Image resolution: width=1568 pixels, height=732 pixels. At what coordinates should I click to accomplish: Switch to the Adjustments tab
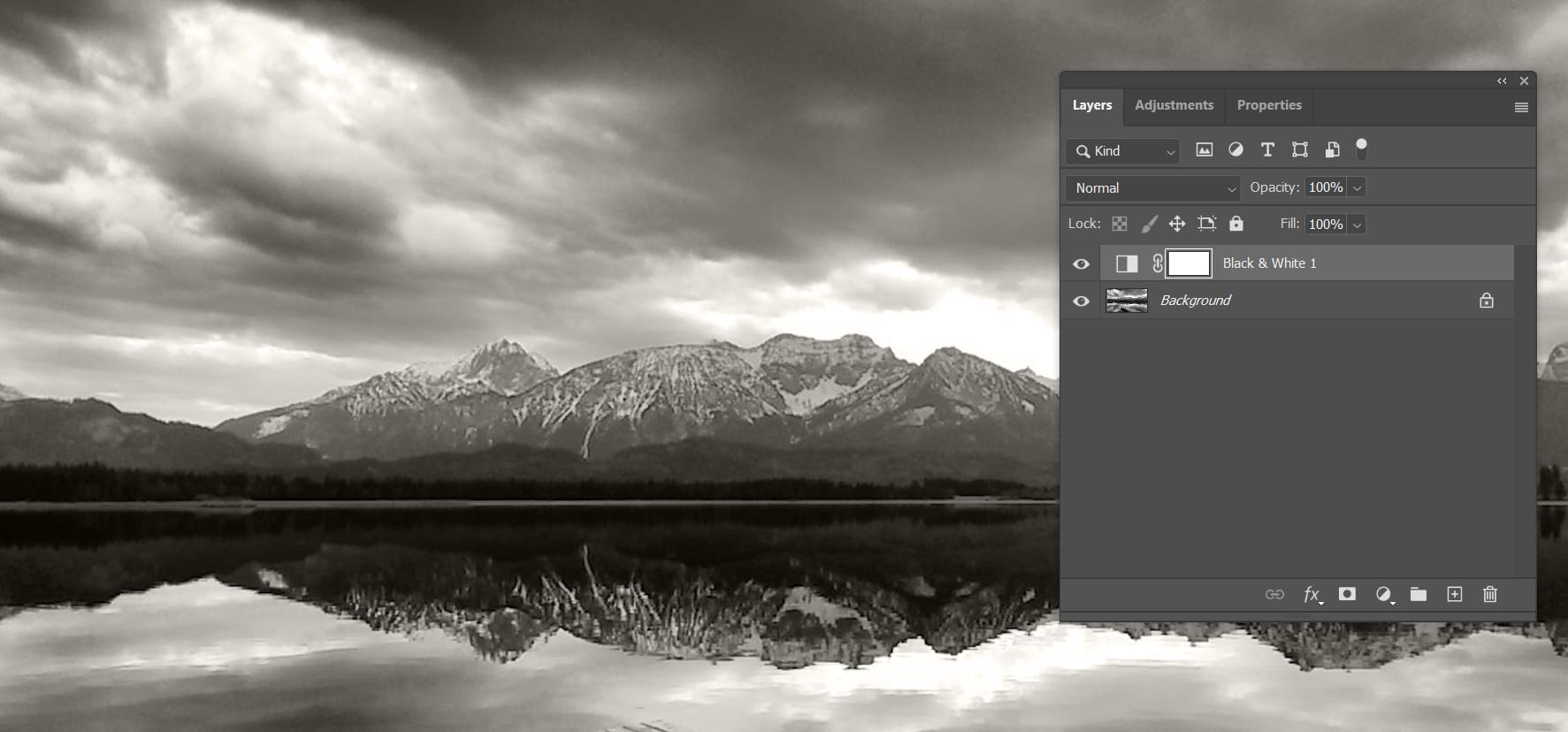point(1174,105)
